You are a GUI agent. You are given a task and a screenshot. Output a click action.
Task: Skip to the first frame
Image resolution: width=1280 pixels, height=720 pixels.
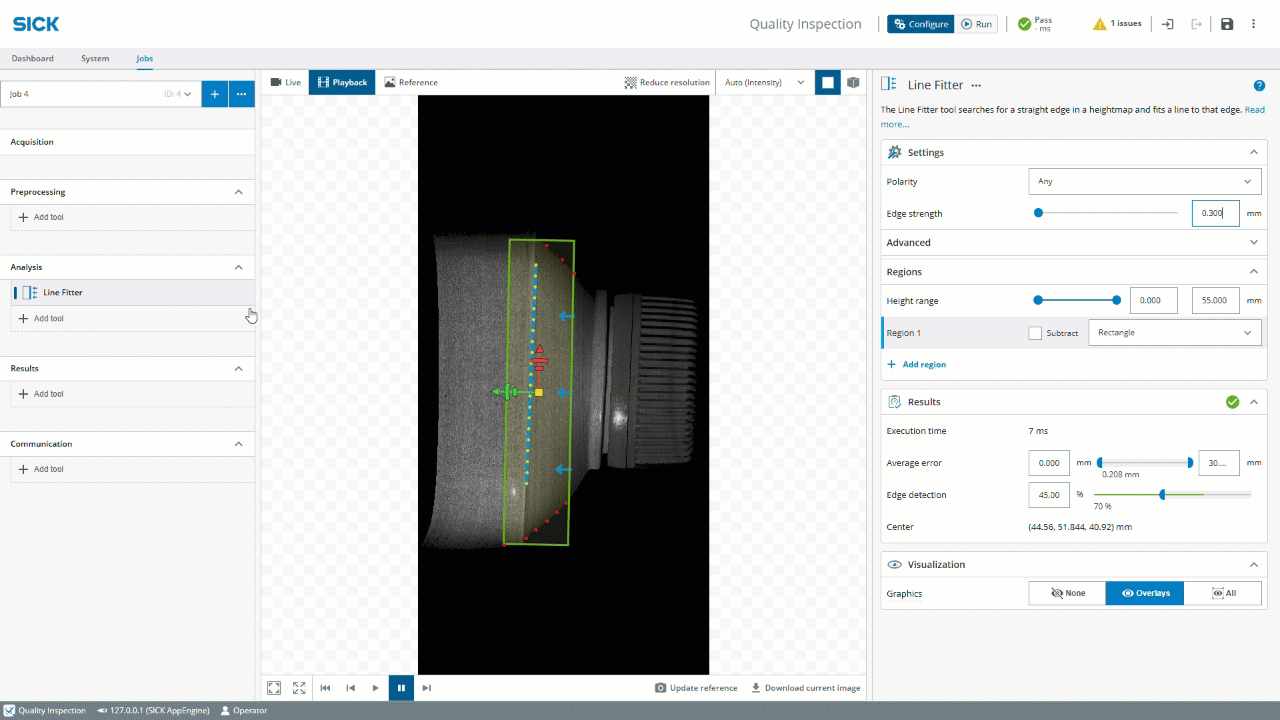325,688
